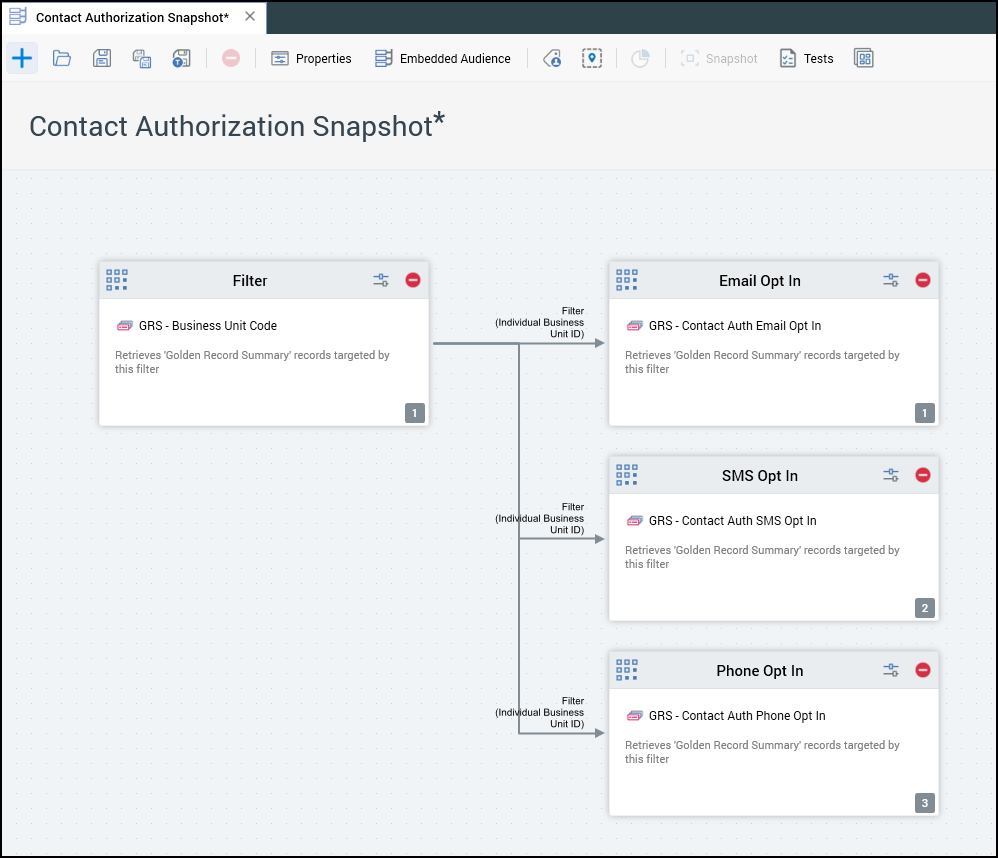Click the tag icon in the toolbar
The width and height of the screenshot is (998, 858).
point(551,58)
